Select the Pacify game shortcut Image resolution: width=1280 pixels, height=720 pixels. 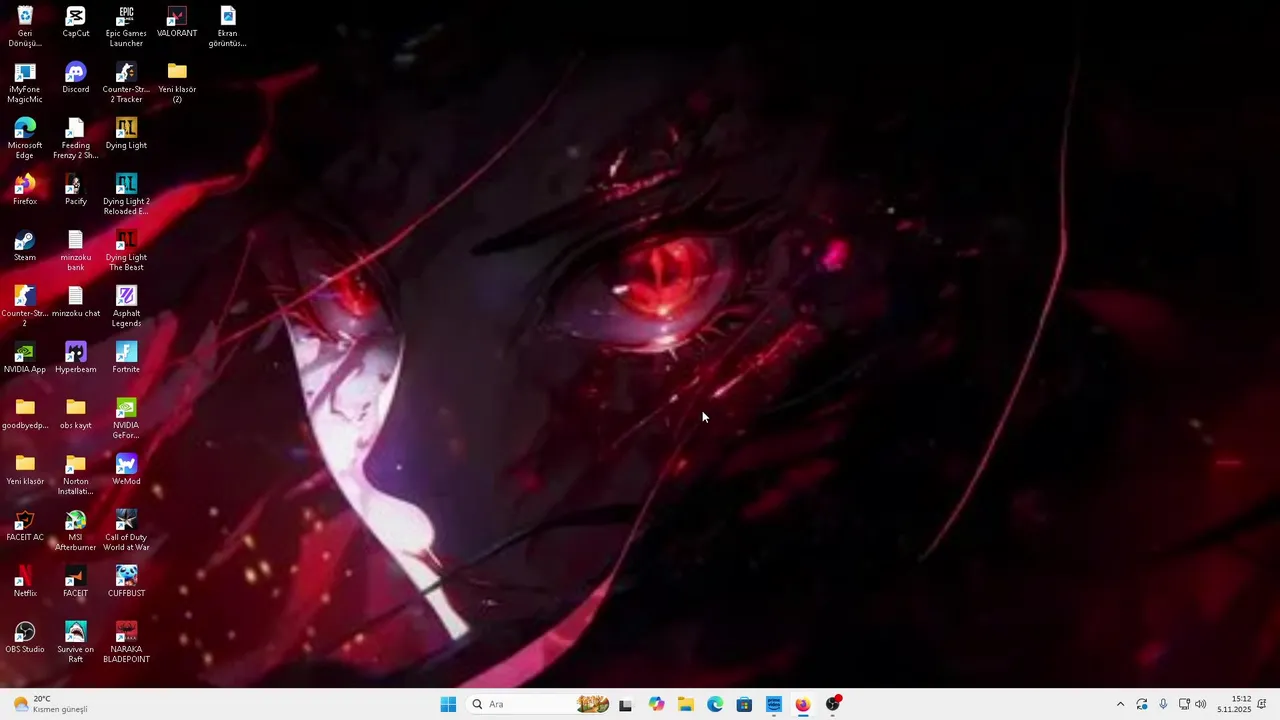[76, 190]
